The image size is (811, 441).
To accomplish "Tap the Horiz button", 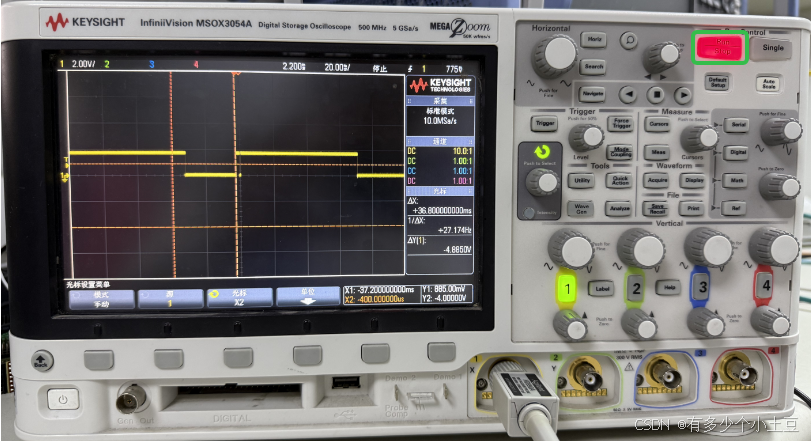I will 594,39.
